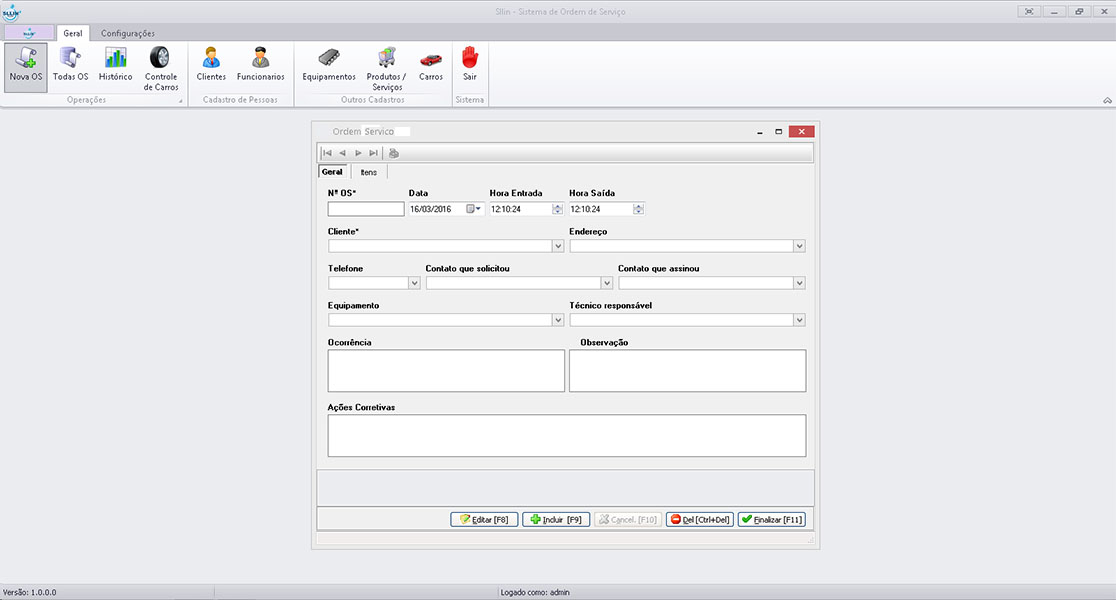Go to the first record
Viewport: 1116px width, 600px height.
coord(327,153)
